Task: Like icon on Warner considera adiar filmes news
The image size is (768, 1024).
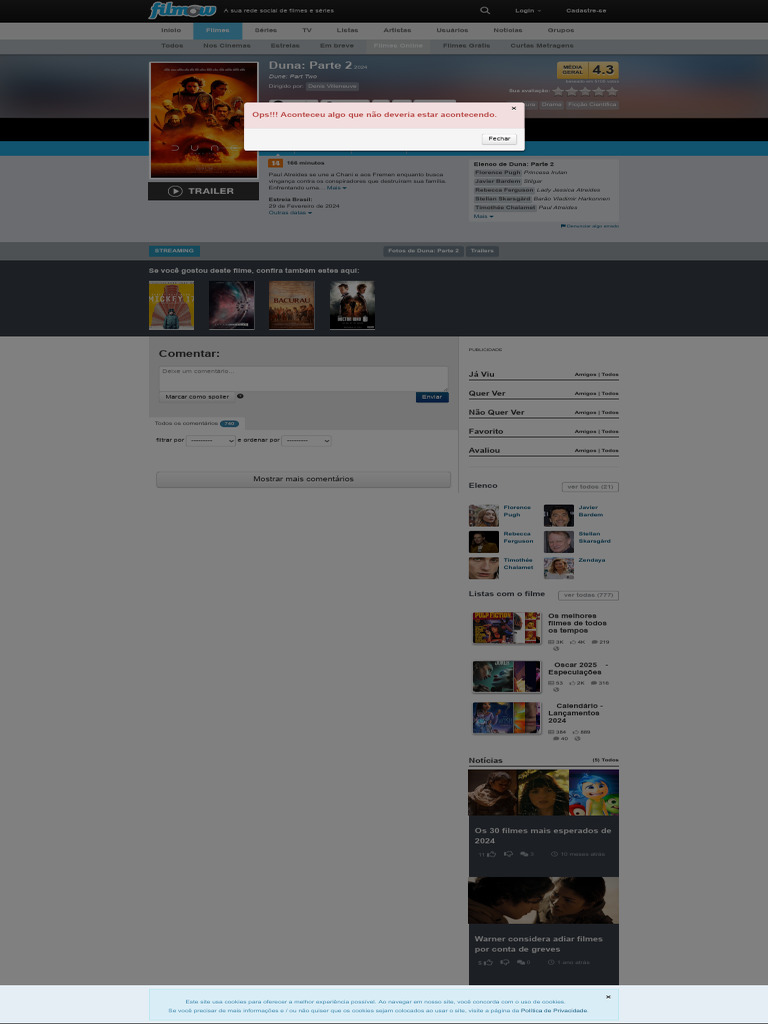Action: tap(488, 963)
